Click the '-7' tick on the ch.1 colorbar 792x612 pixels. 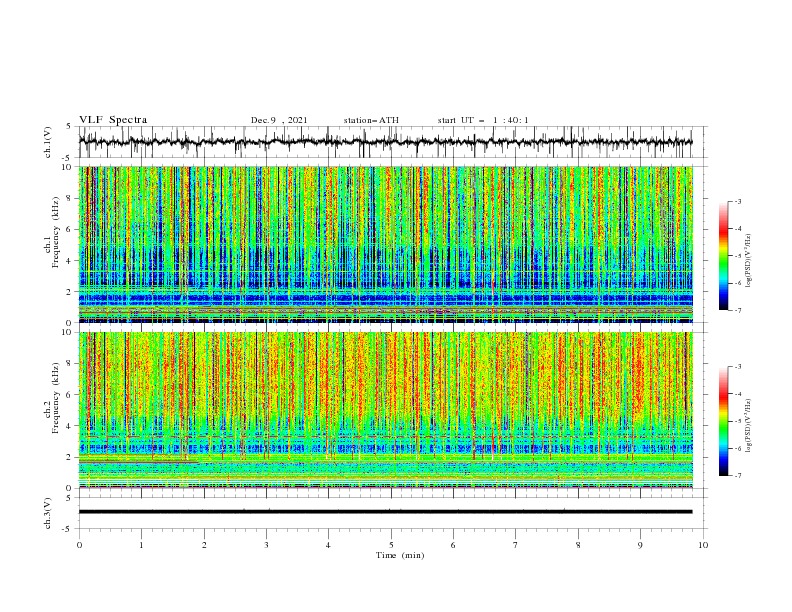[x=738, y=310]
